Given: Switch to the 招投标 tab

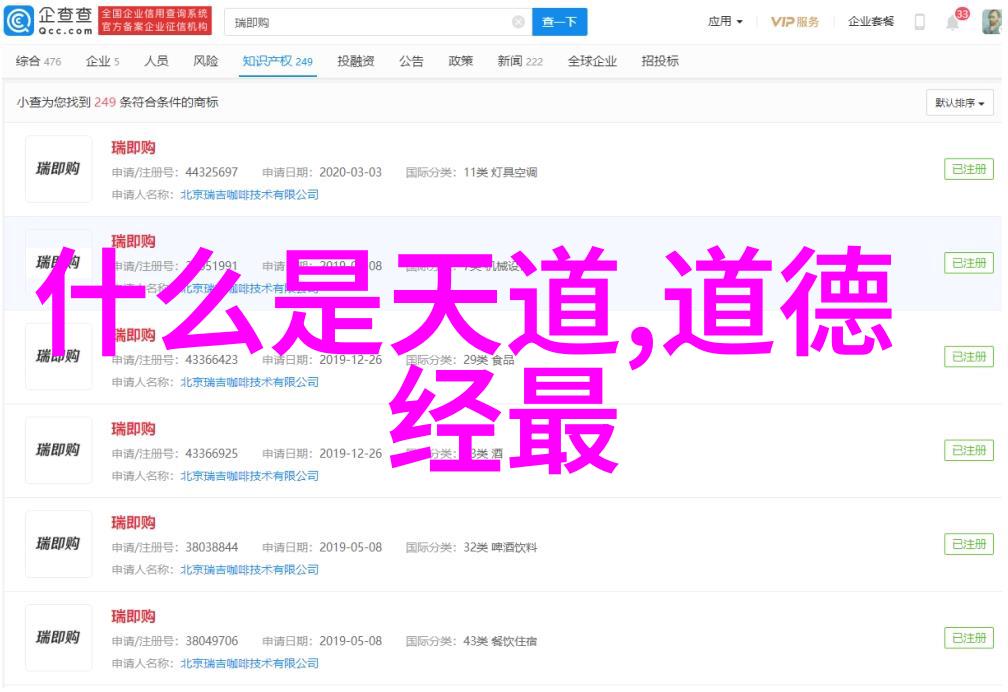Looking at the screenshot, I should pyautogui.click(x=660, y=61).
